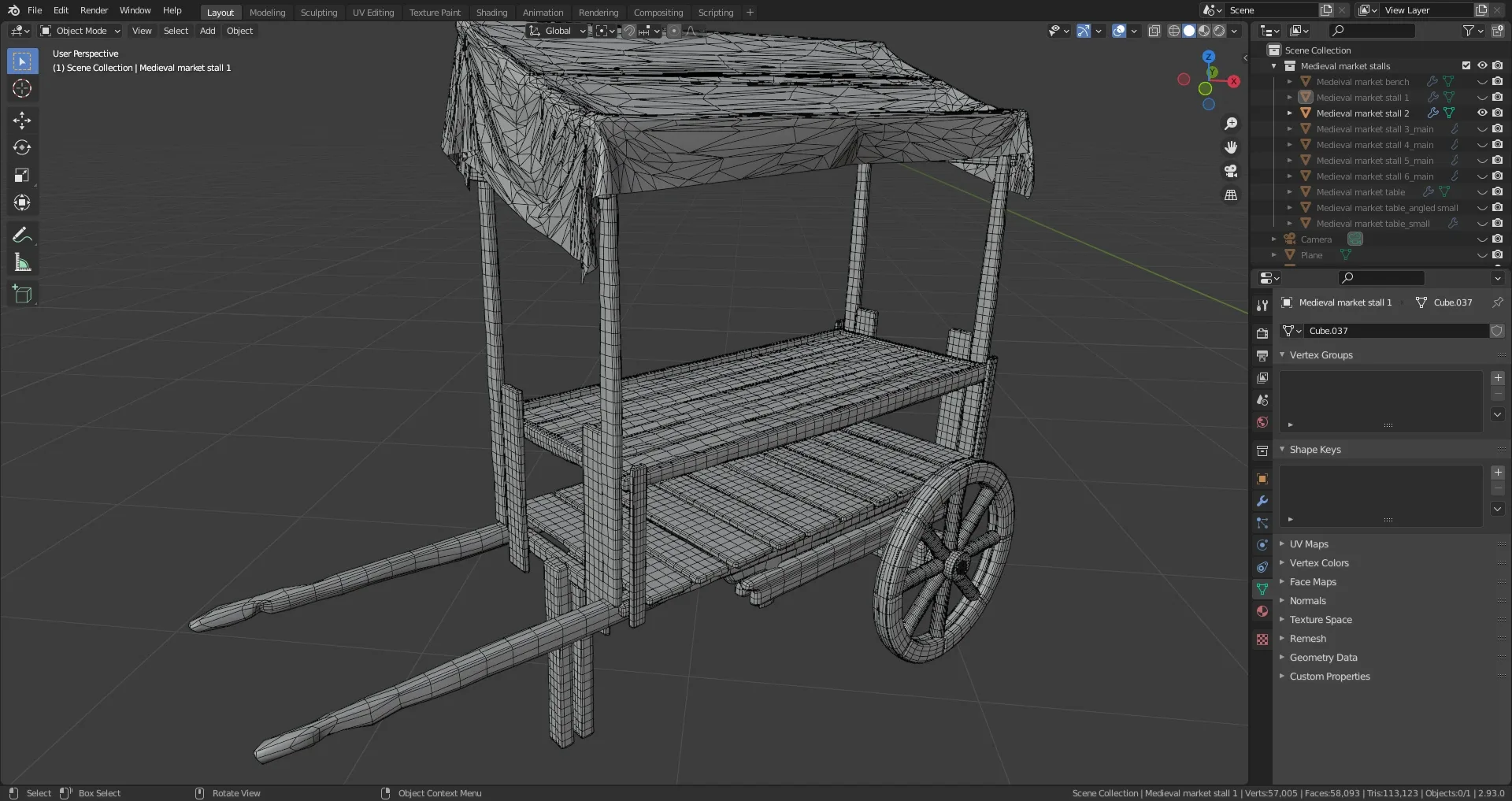
Task: Open the Add menu in viewport header
Action: 207,31
